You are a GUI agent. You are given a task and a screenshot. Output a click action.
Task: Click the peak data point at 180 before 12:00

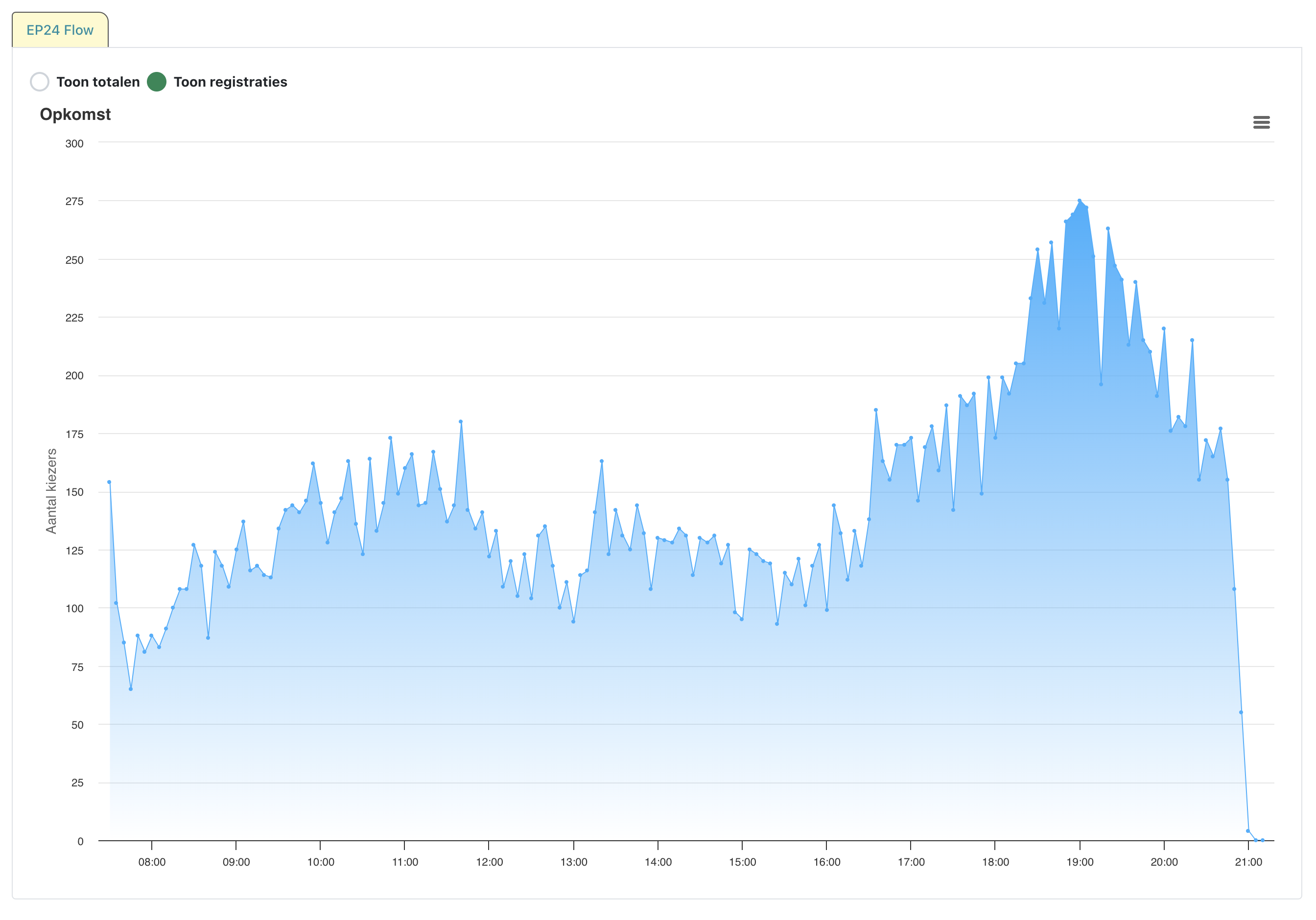(x=461, y=422)
